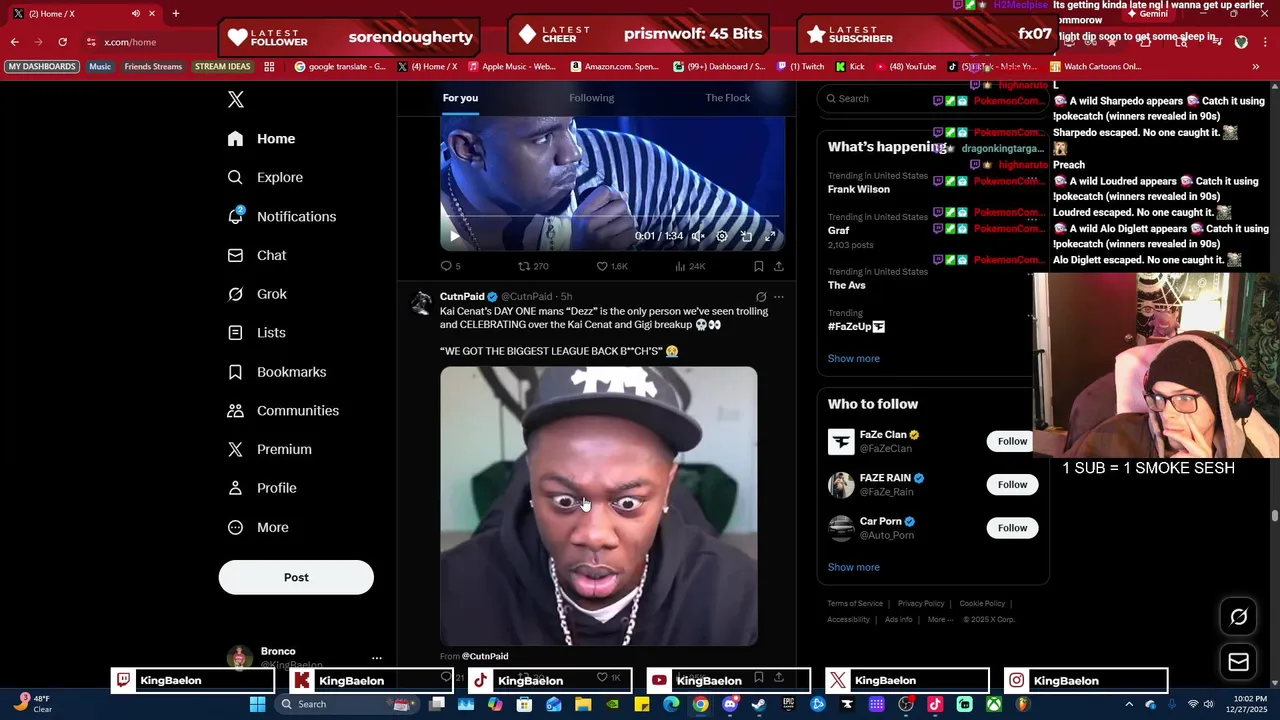Viewport: 1280px width, 720px height.
Task: Show more under Who to follow
Action: 854,567
